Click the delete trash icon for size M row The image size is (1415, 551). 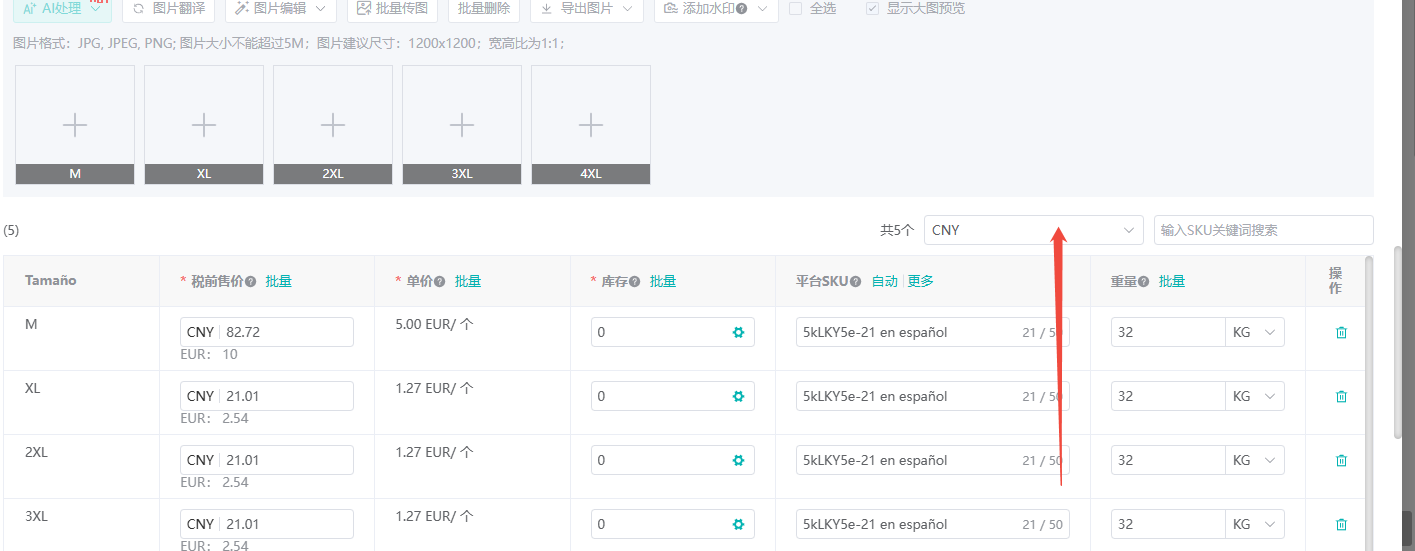tap(1341, 332)
